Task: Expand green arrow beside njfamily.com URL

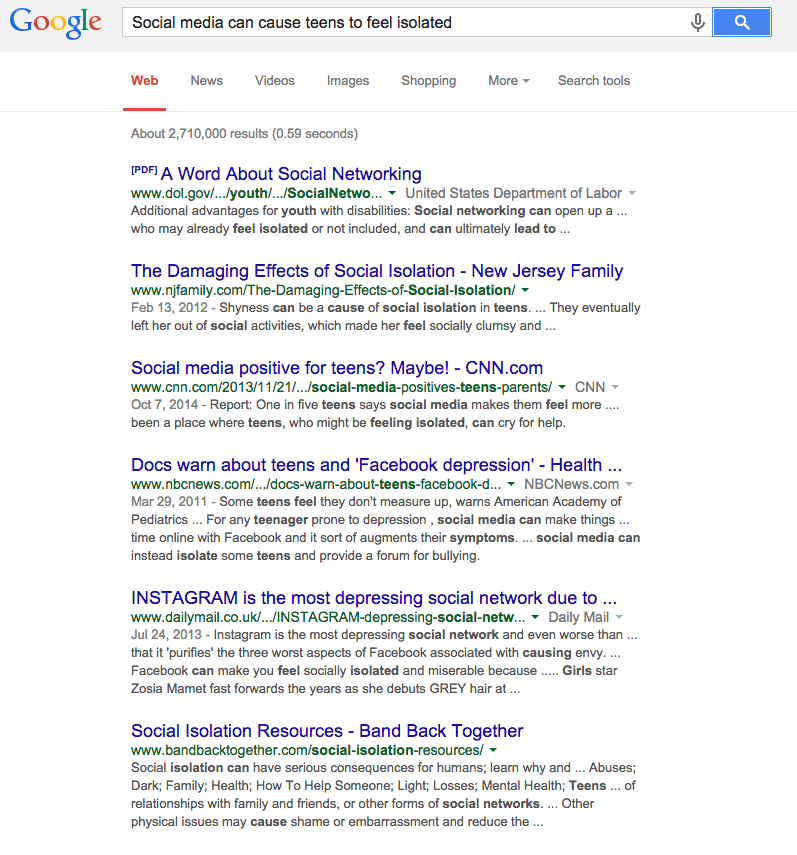Action: point(526,290)
